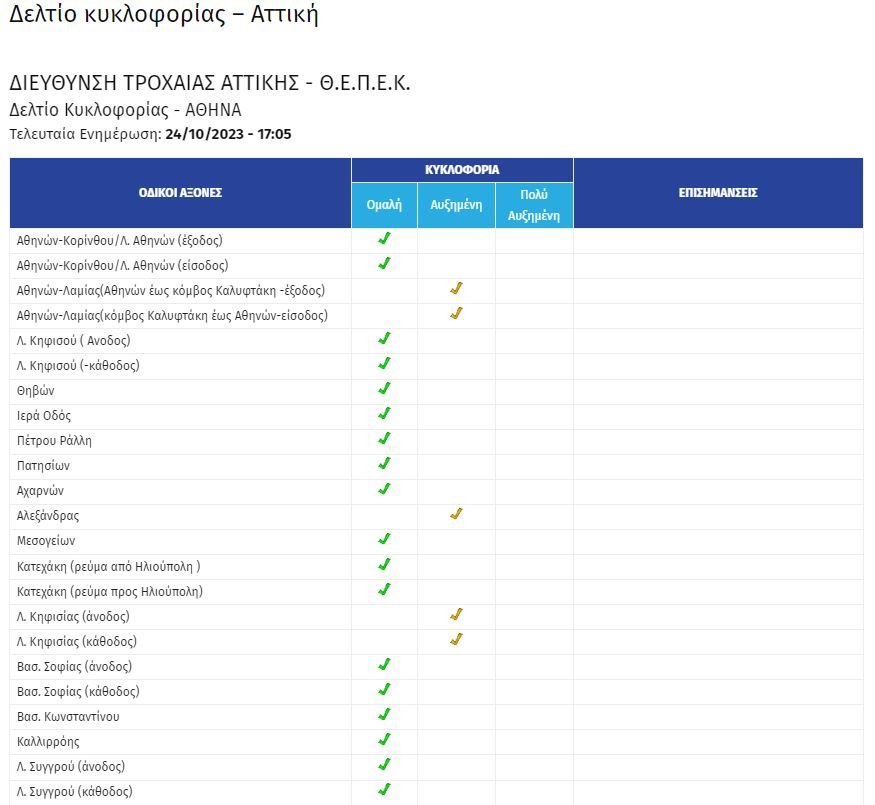Screen dimensions: 875x805
Task: Select text Αθηνών-Λαμίας(Αθηνών έως κόμβος Καλυφτάκη -έξοδος)
Action: (x=171, y=291)
